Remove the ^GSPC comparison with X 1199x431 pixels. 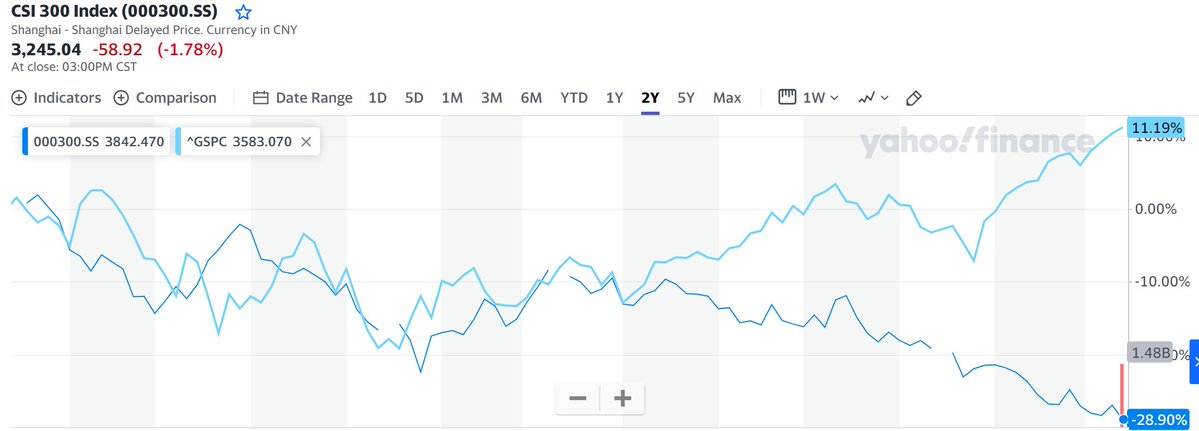coord(305,142)
